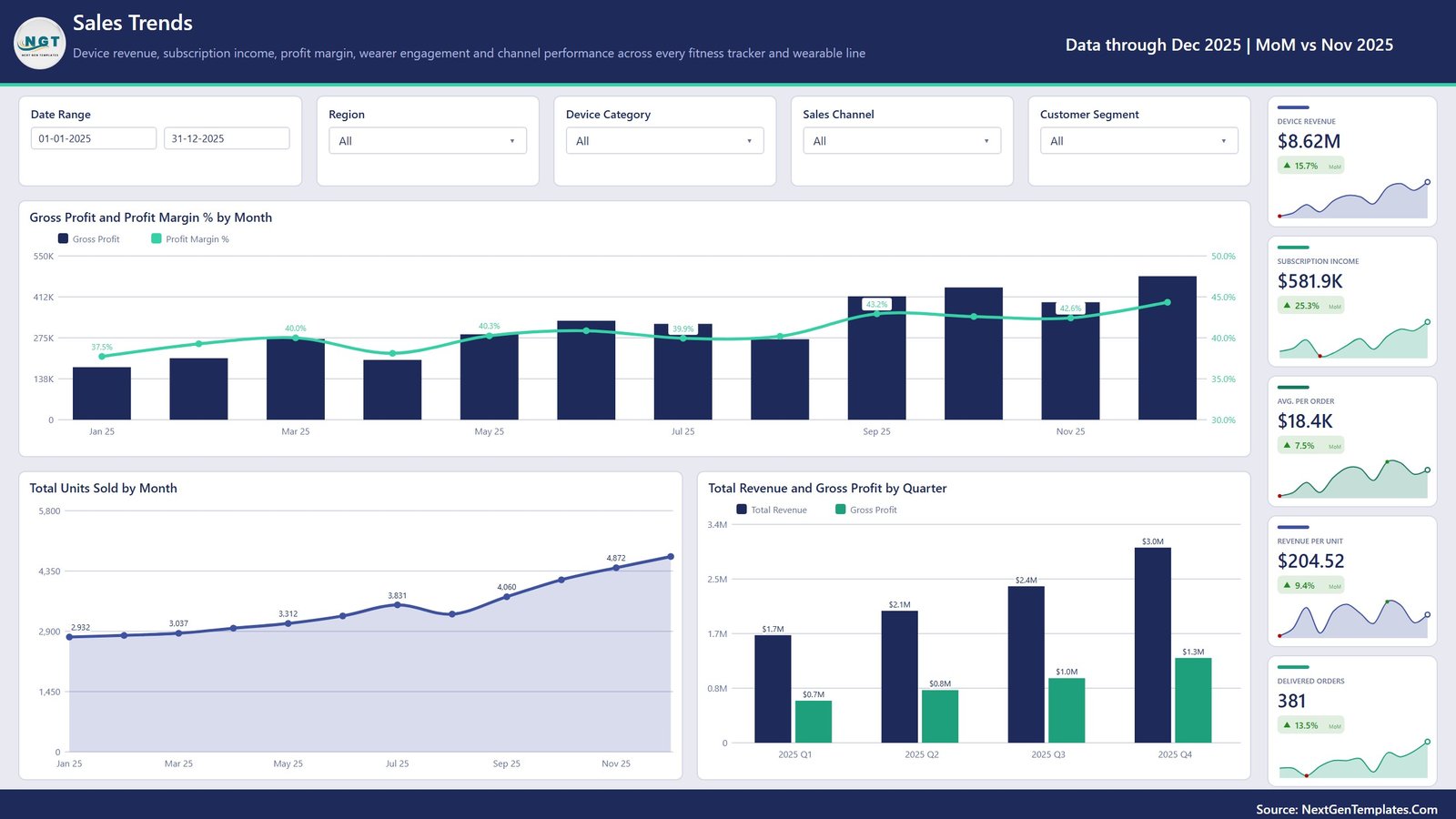Click the 3,831 units data label
Screen dimensions: 1456x819
398,595
